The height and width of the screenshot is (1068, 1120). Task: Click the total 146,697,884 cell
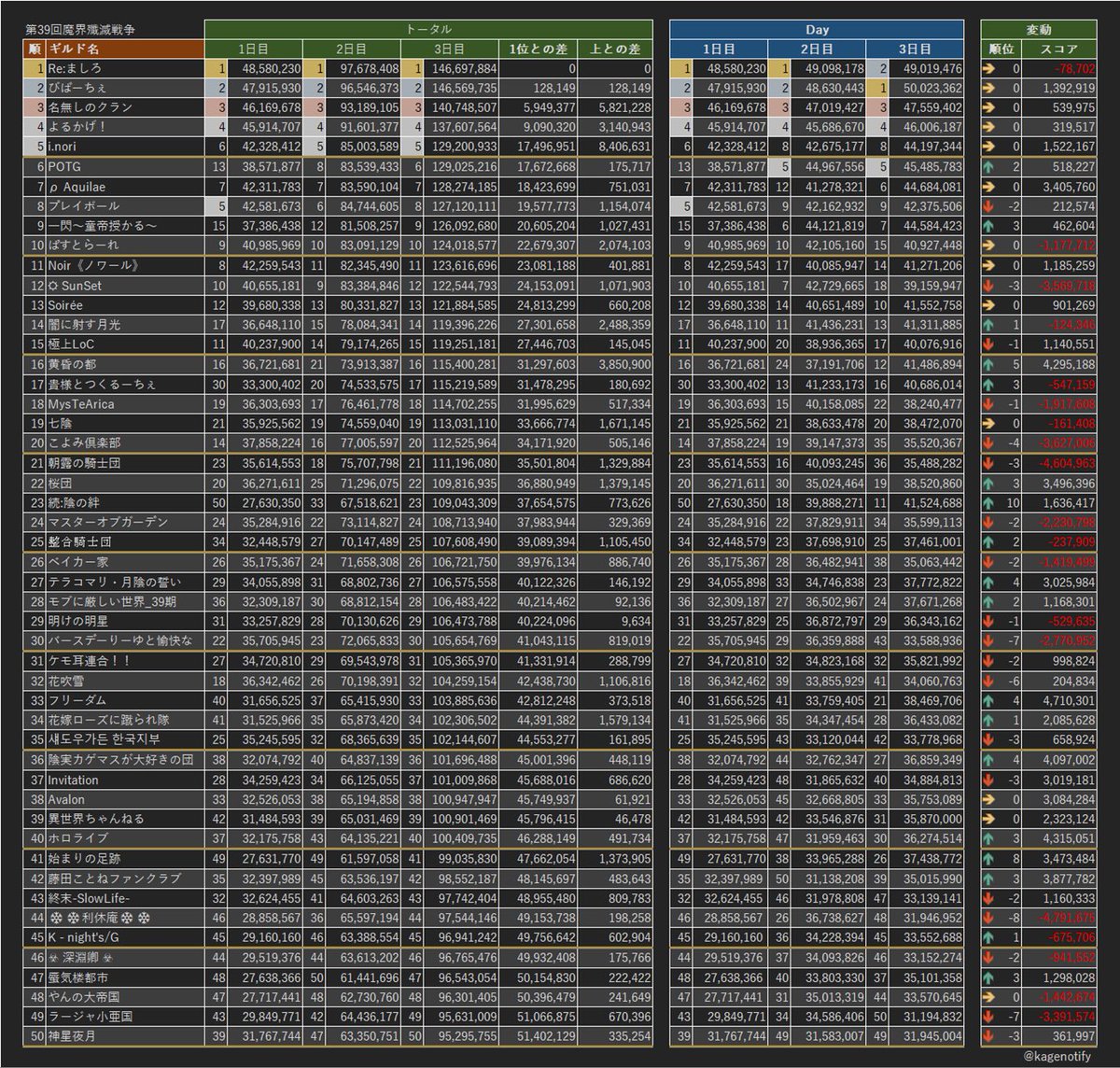pyautogui.click(x=460, y=68)
